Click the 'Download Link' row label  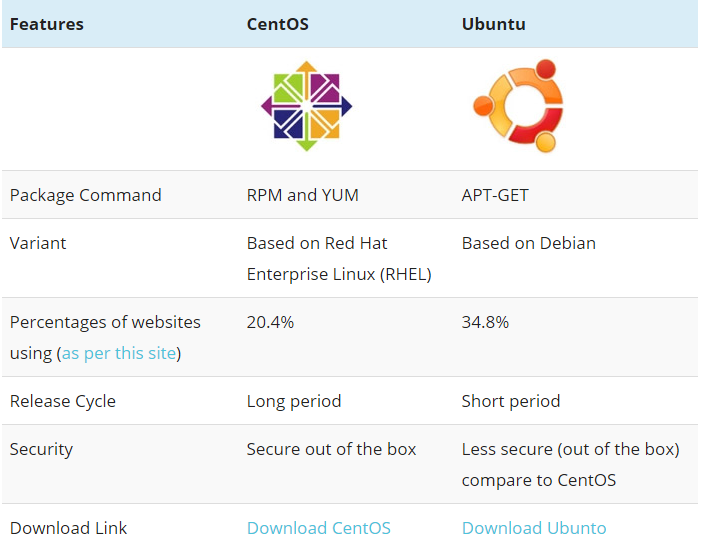[68, 528]
